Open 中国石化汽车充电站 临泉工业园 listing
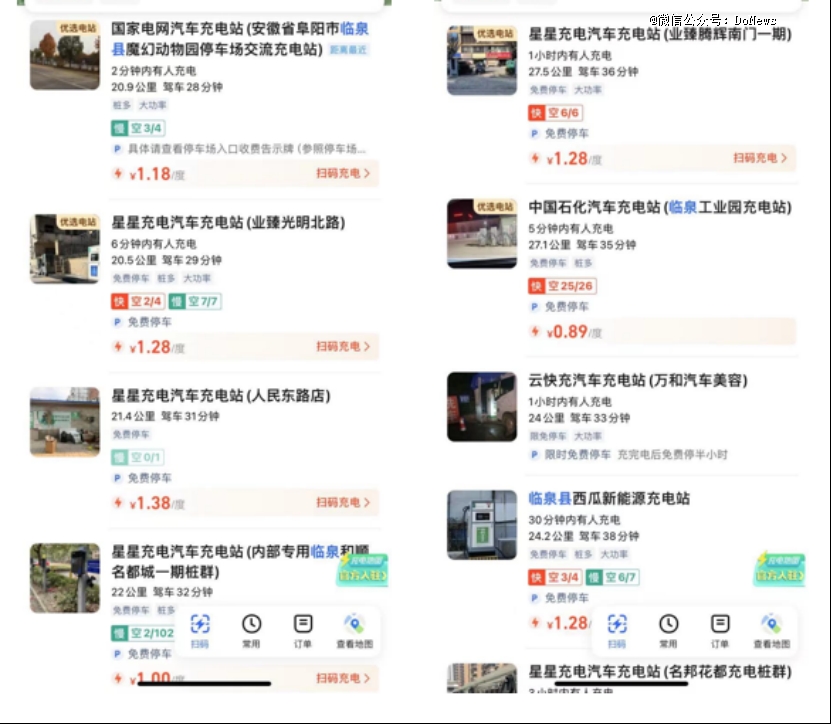The width and height of the screenshot is (831, 724). 660,207
